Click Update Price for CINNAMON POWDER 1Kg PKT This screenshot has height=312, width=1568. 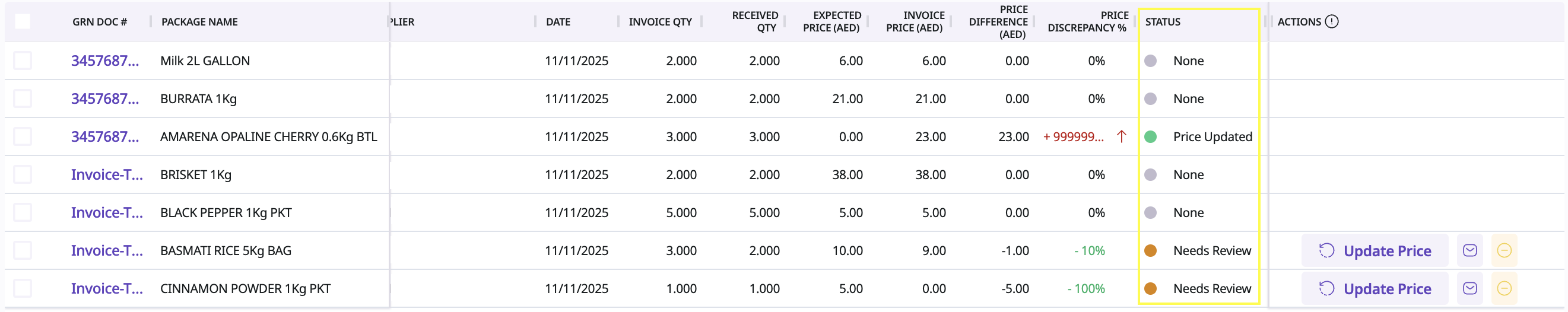(x=1375, y=288)
